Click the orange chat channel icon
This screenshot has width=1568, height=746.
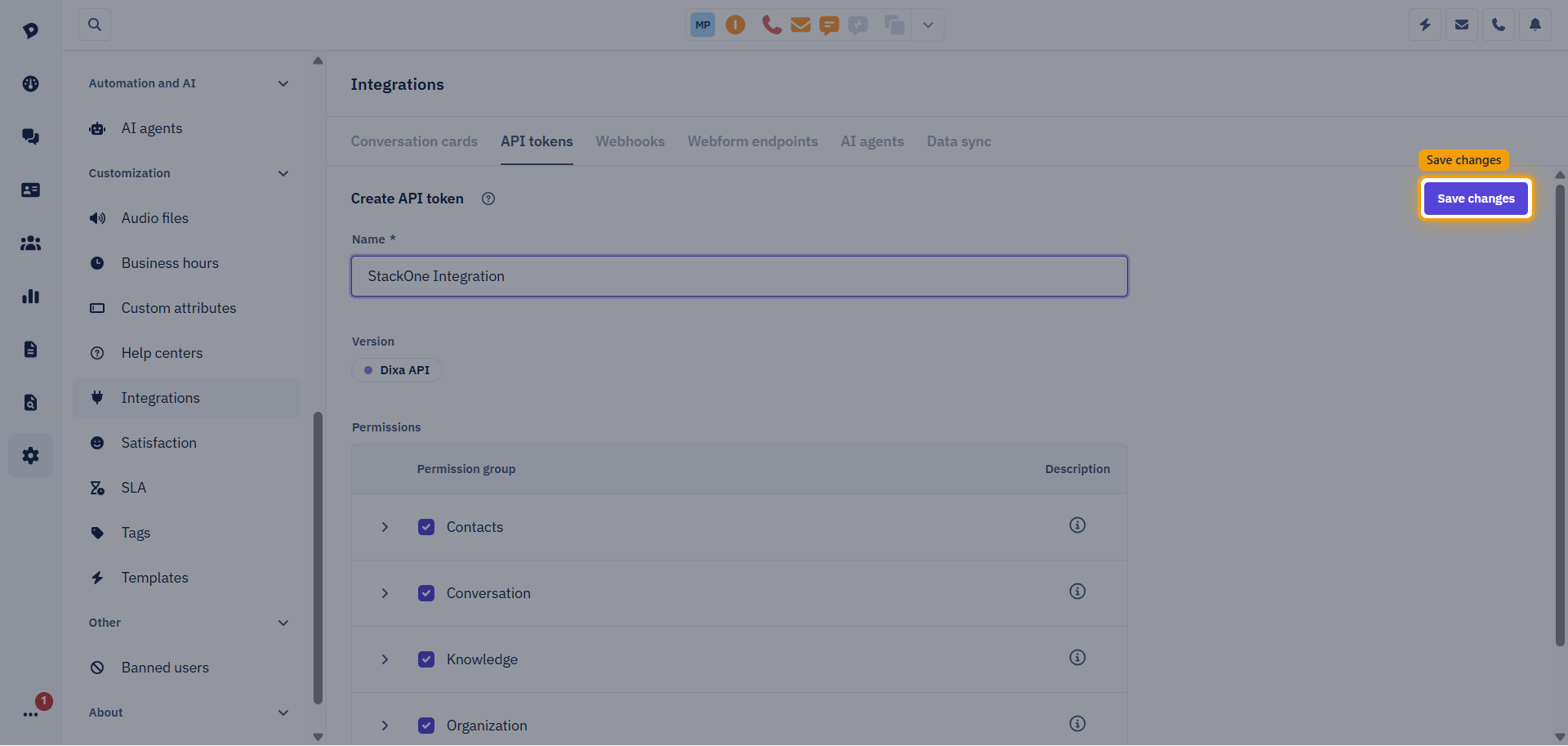pos(829,26)
